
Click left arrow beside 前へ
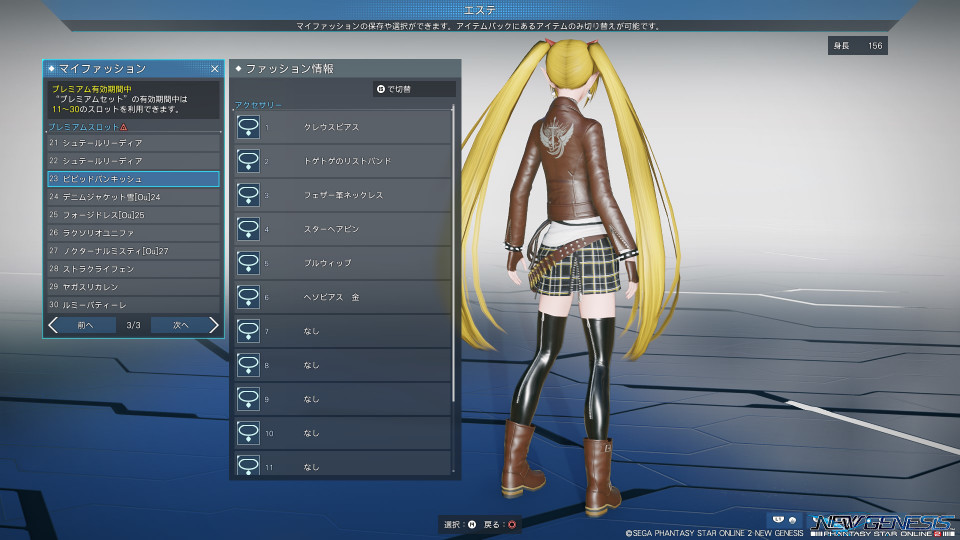click(x=53, y=325)
